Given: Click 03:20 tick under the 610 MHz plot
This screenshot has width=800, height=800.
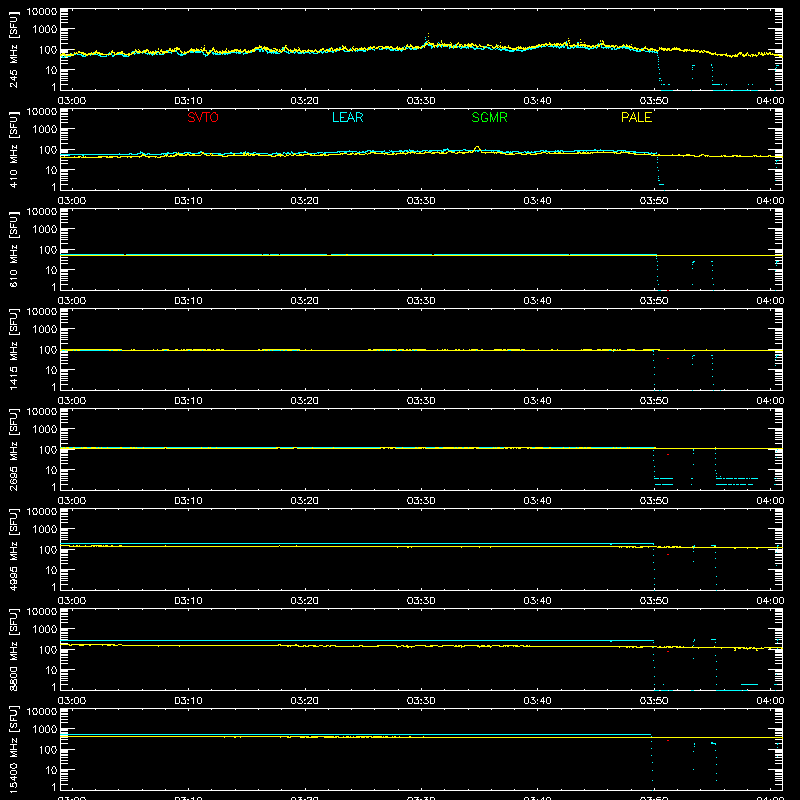Looking at the screenshot, I should [305, 301].
